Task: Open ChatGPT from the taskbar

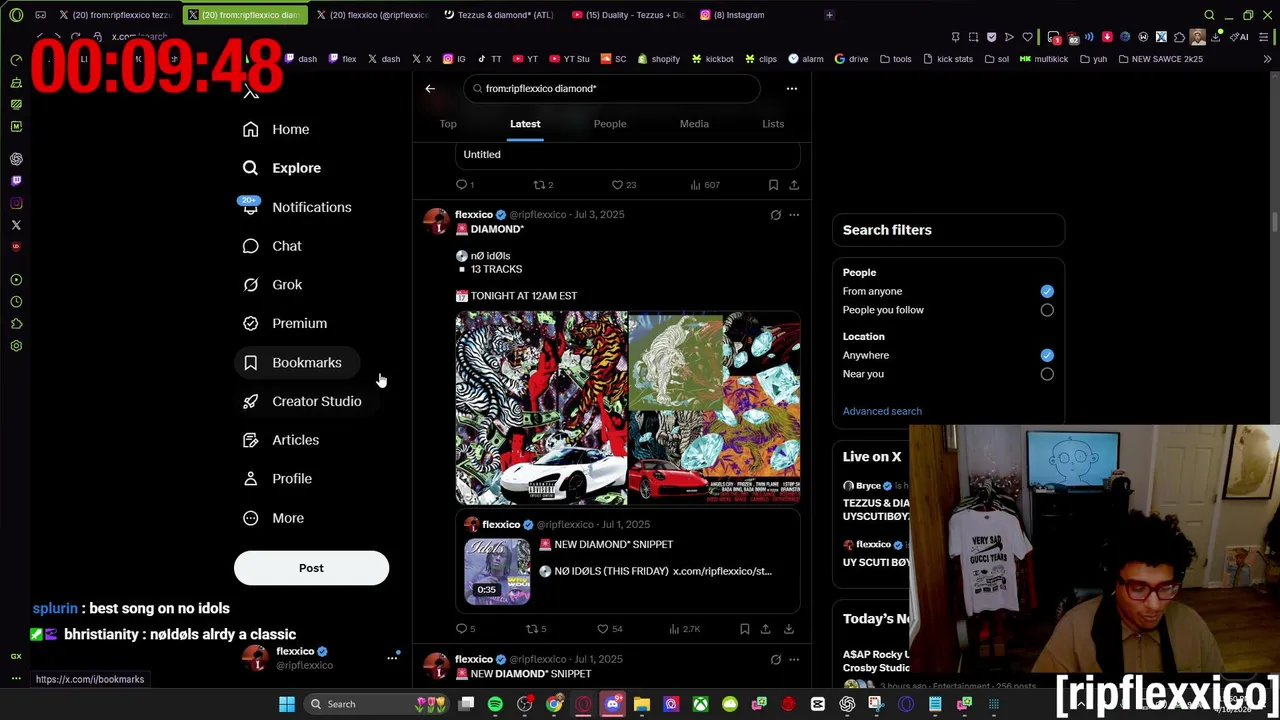Action: [x=847, y=704]
